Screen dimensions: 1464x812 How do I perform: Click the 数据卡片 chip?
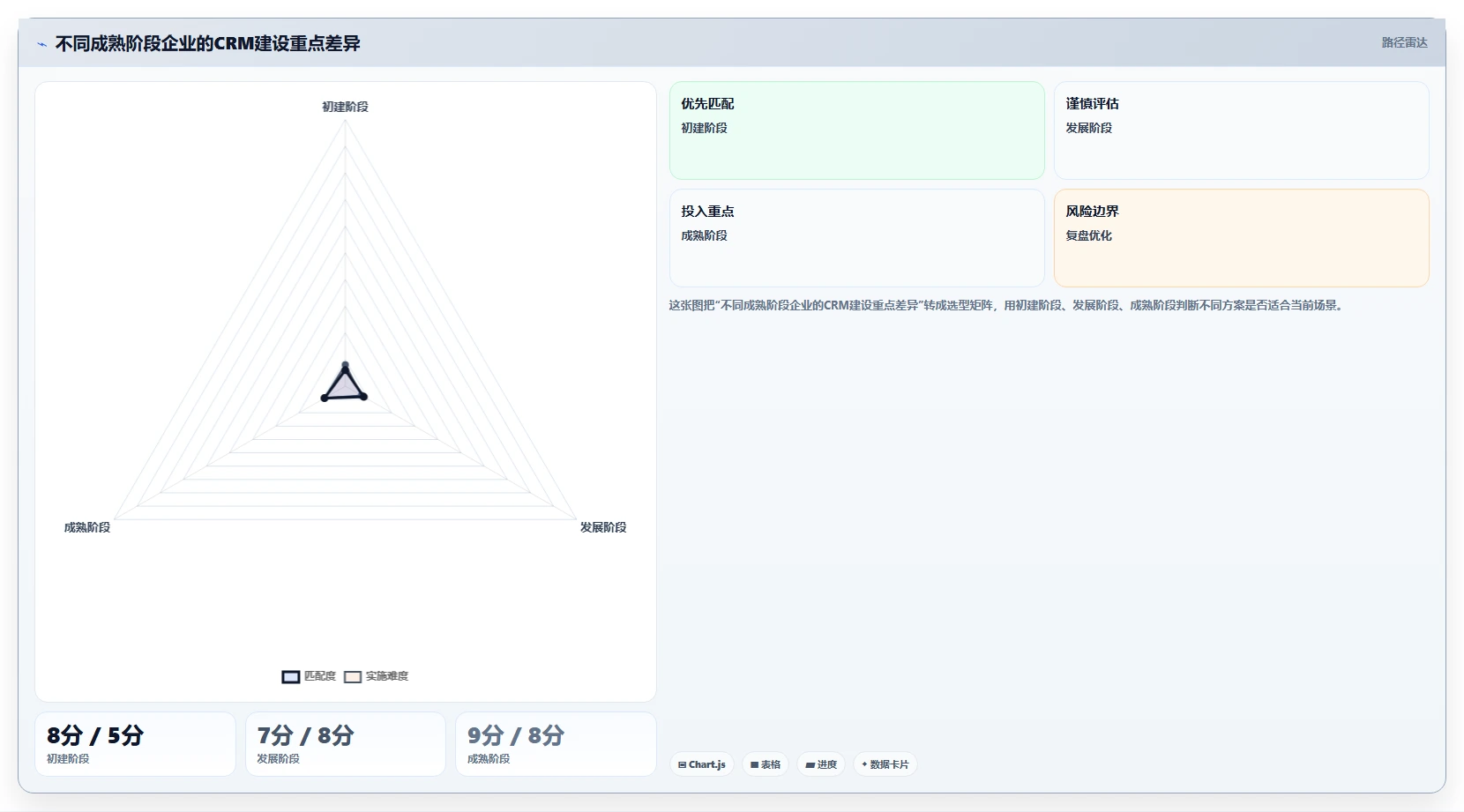(885, 764)
